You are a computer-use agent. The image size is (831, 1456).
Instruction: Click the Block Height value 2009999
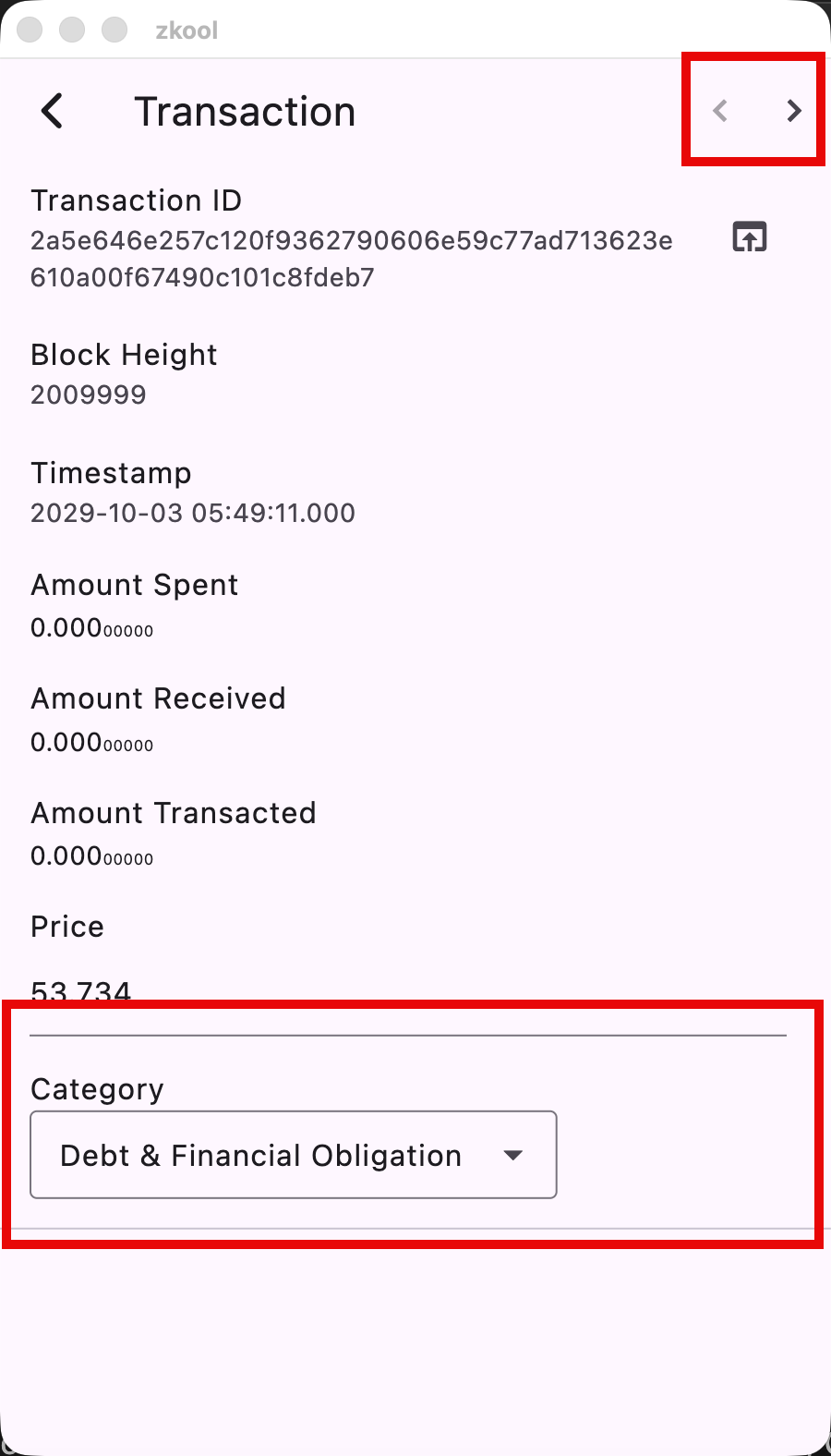[x=88, y=394]
